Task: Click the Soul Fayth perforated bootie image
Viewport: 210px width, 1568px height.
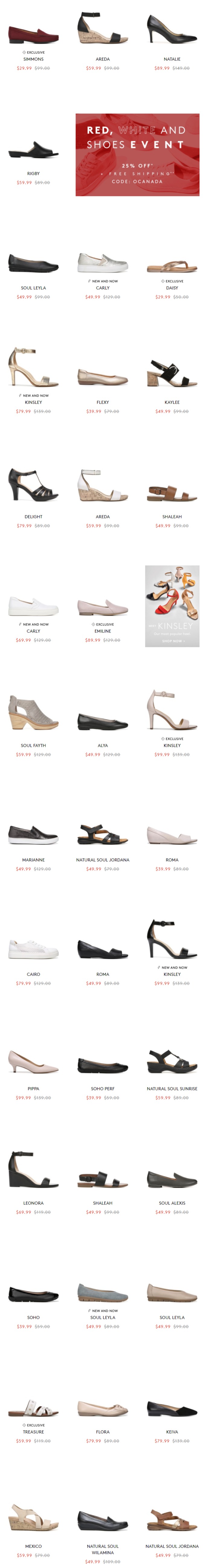Action: 33,712
